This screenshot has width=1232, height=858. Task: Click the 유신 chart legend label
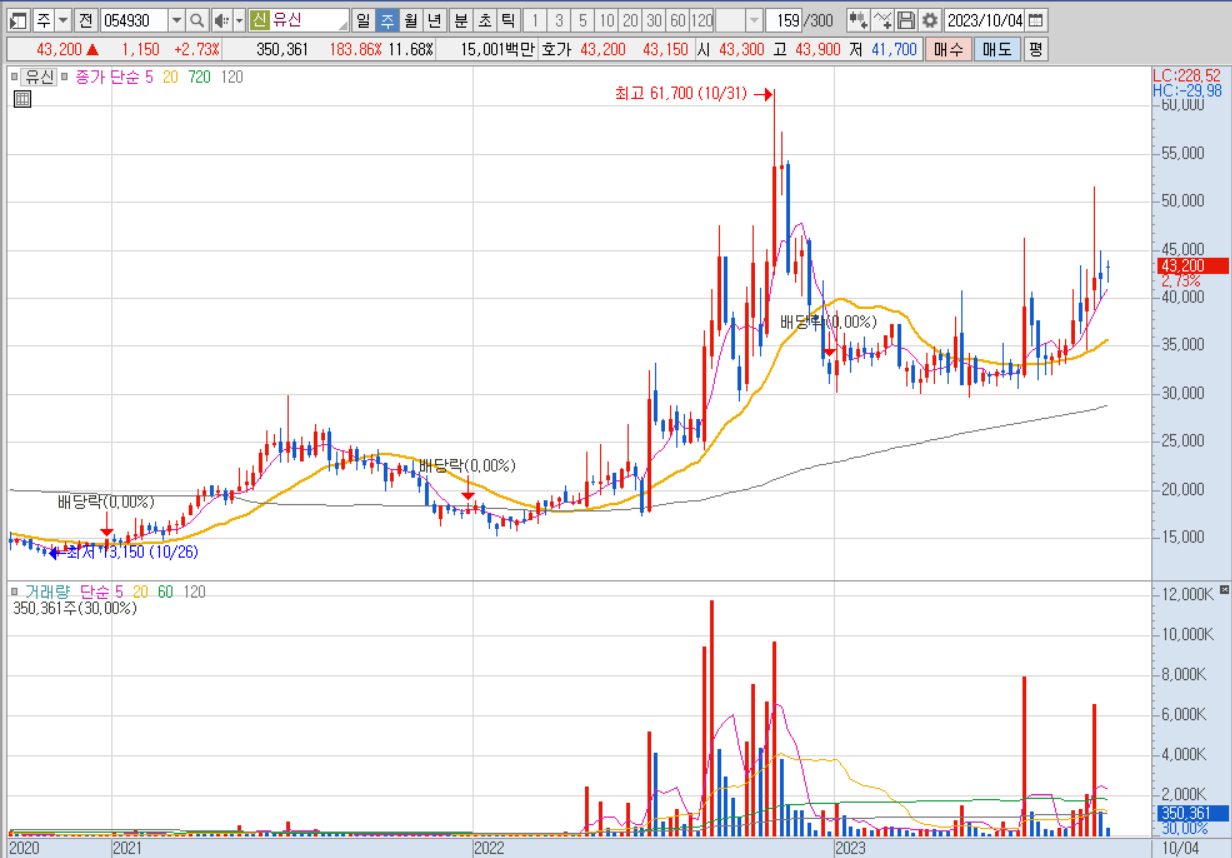39,76
